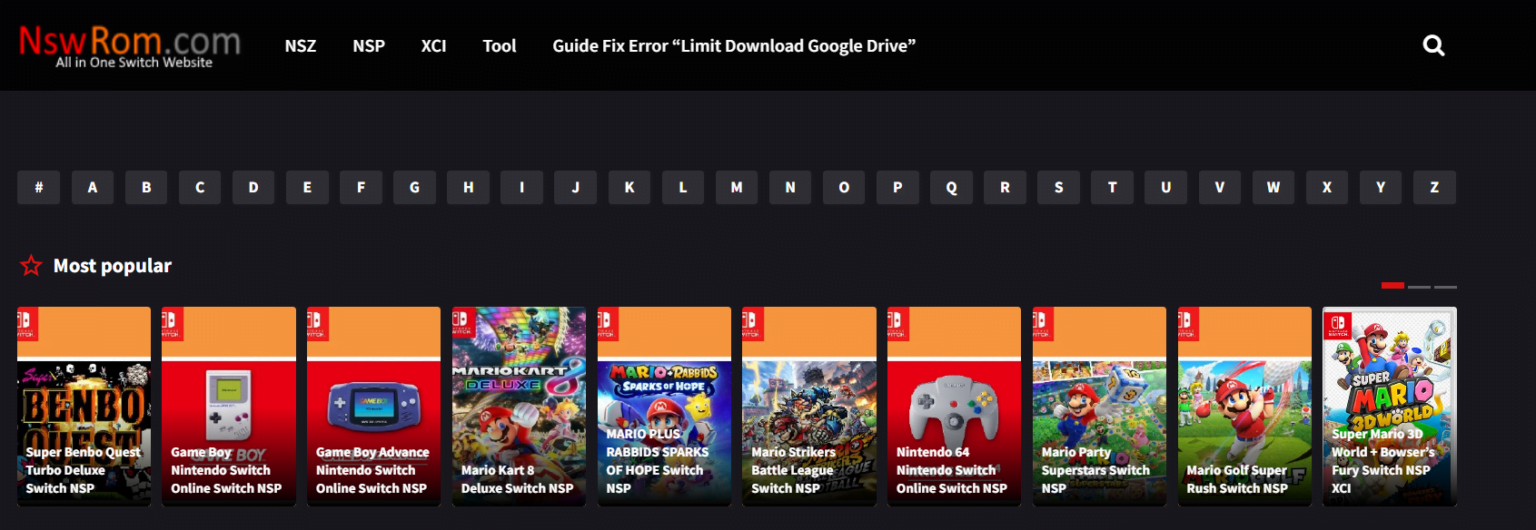This screenshot has height=530, width=1536.
Task: Filter games by letter N
Action: pos(790,187)
